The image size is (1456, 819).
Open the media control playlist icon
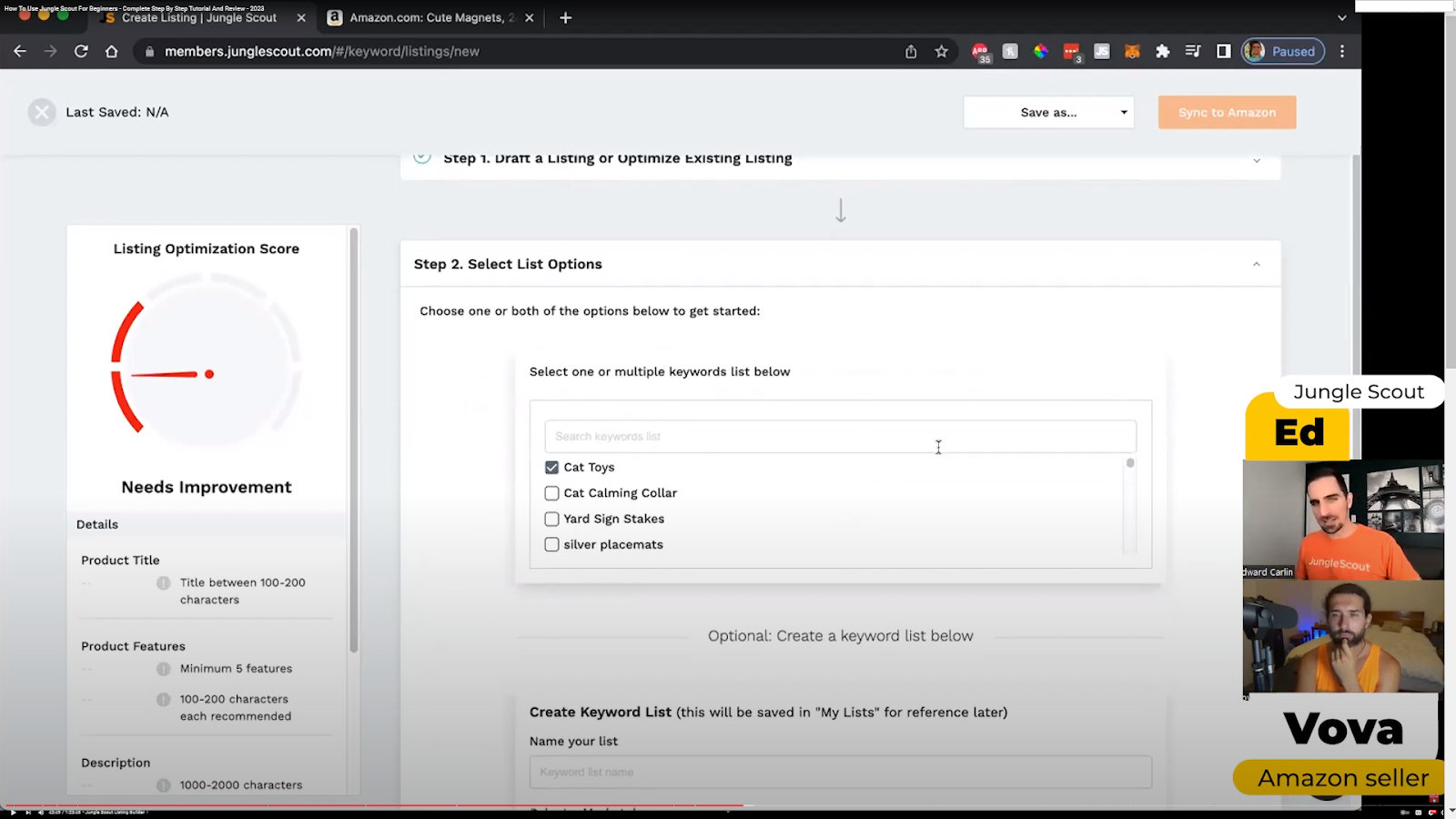(x=1193, y=52)
